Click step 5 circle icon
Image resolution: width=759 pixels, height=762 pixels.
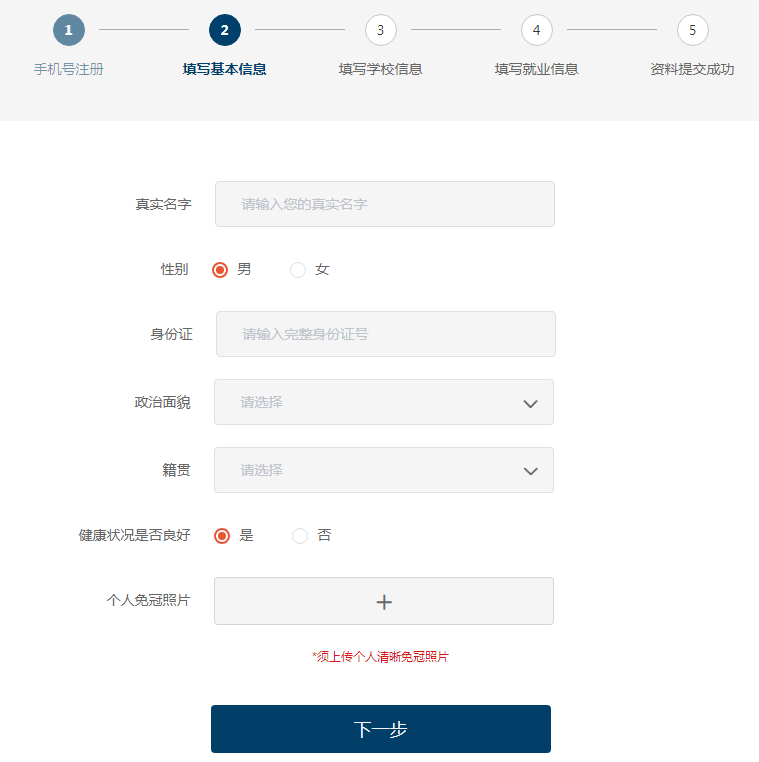[692, 30]
